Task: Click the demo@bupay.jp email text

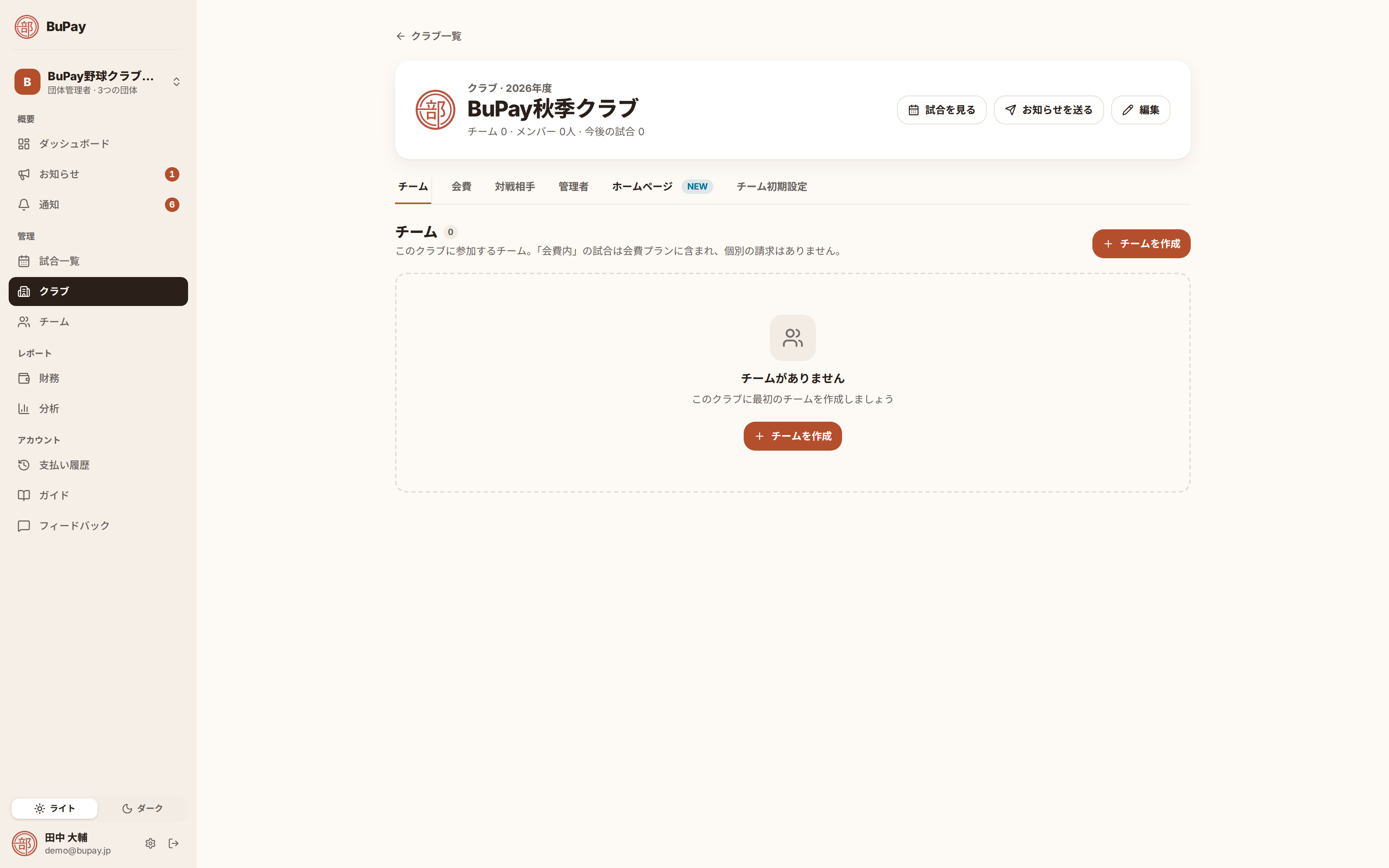Action: (77, 851)
